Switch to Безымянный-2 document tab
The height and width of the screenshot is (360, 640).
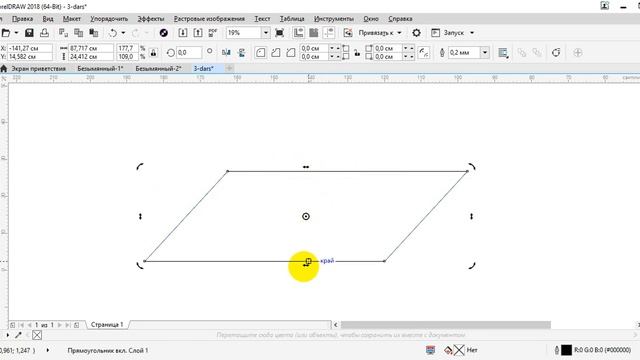[x=158, y=69]
